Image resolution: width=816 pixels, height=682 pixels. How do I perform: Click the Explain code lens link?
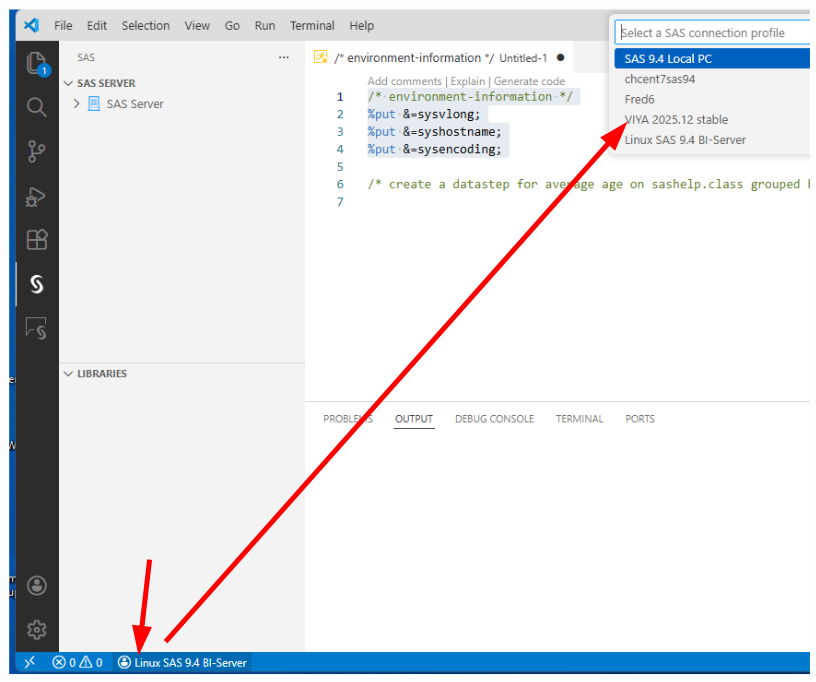468,81
